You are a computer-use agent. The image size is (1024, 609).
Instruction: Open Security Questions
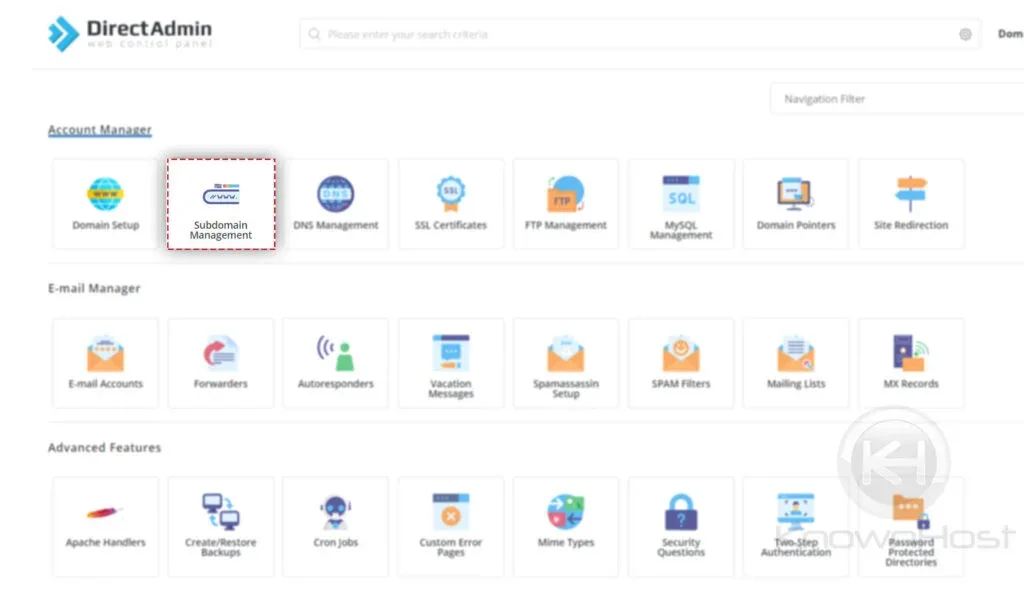tap(681, 527)
